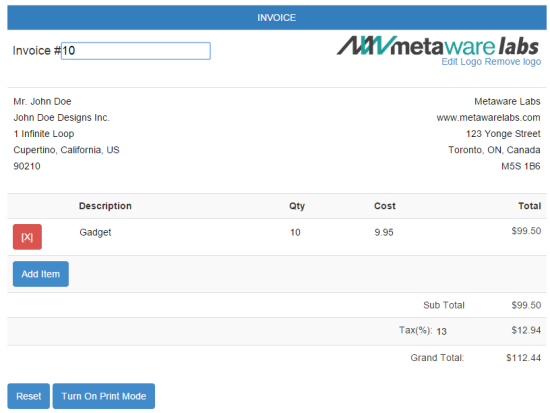The image size is (550, 413).
Task: Click John Doe Designs Inc. company text
Action: coord(61,118)
